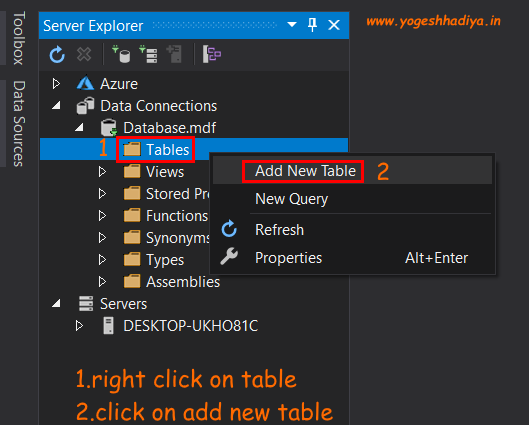This screenshot has width=529, height=425.
Task: Collapse the Servers node
Action: [x=56, y=304]
